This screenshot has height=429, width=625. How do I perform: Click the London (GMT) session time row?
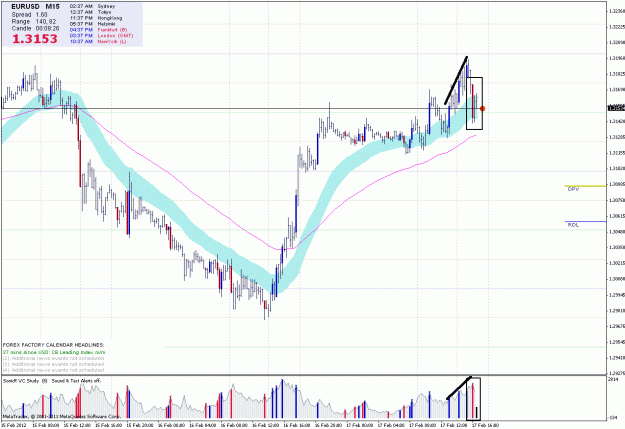[102, 35]
